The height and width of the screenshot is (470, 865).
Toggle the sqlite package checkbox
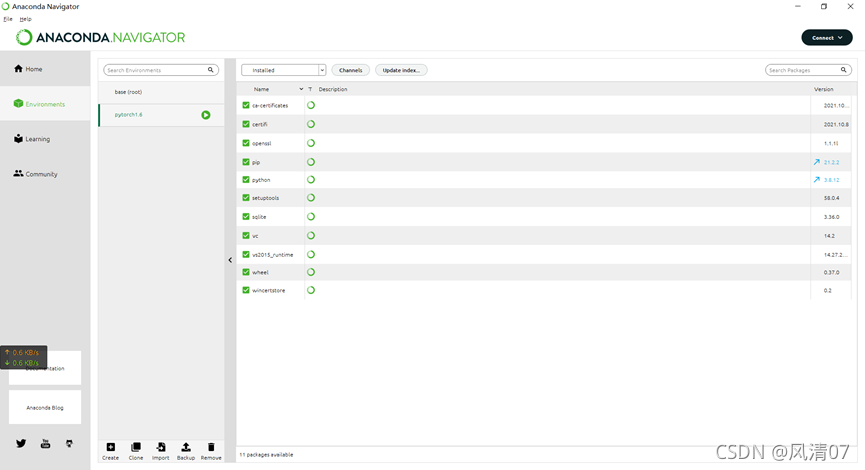click(246, 216)
